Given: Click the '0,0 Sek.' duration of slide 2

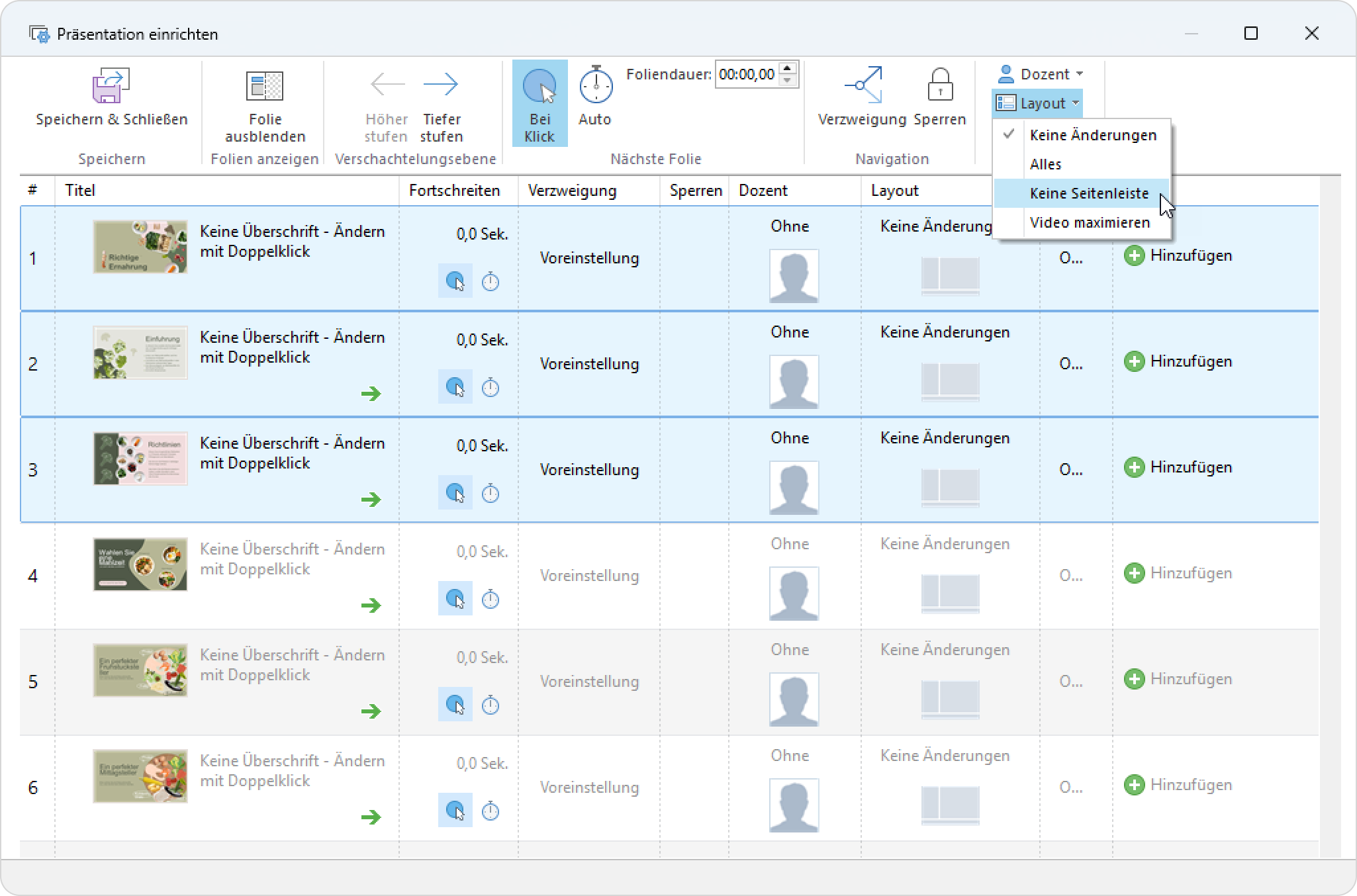Looking at the screenshot, I should 482,340.
